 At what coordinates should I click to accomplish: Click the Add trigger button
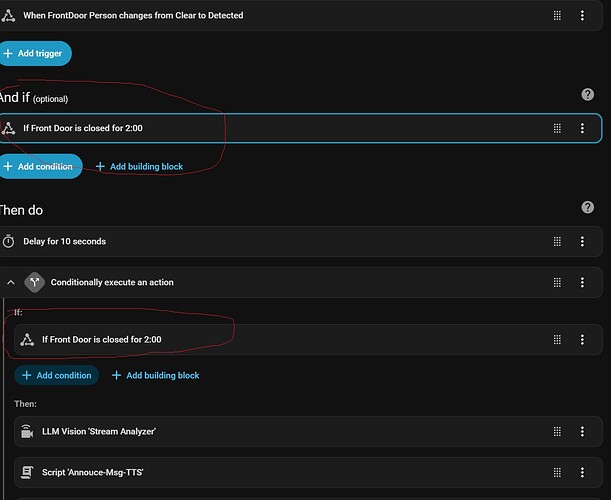click(x=36, y=53)
